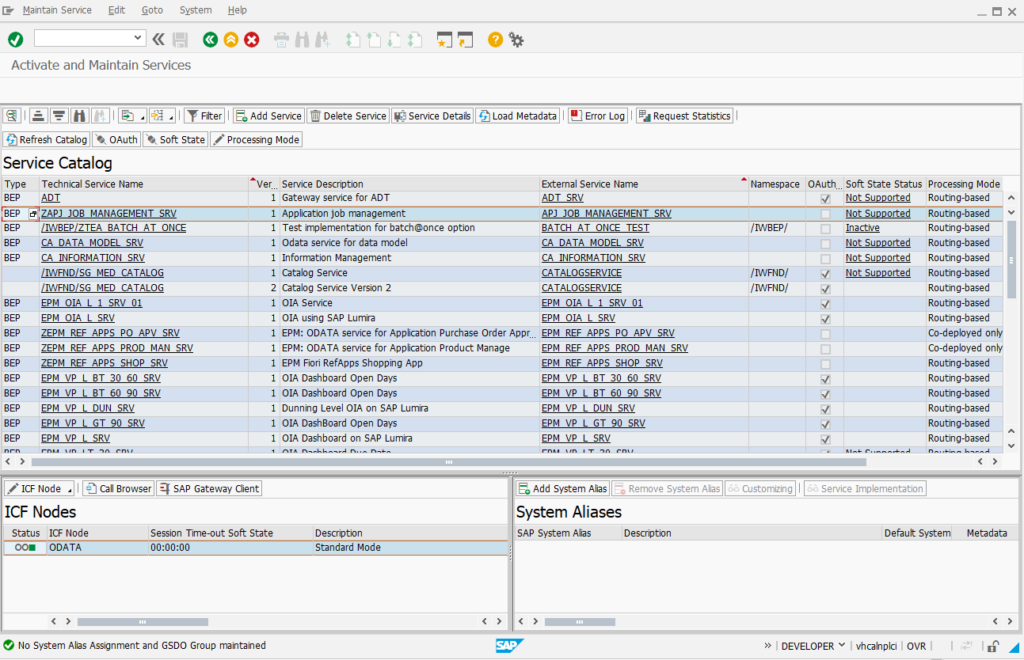Click the Find binoculars icon in the standard toolbar
The image size is (1024, 660).
coord(302,40)
